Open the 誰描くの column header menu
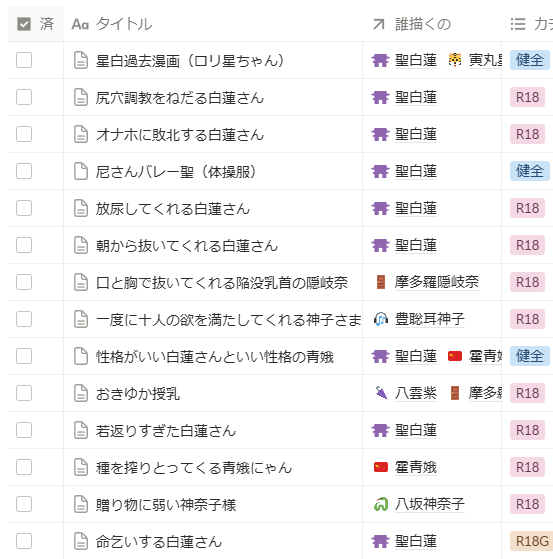This screenshot has height=559, width=553. point(432,24)
